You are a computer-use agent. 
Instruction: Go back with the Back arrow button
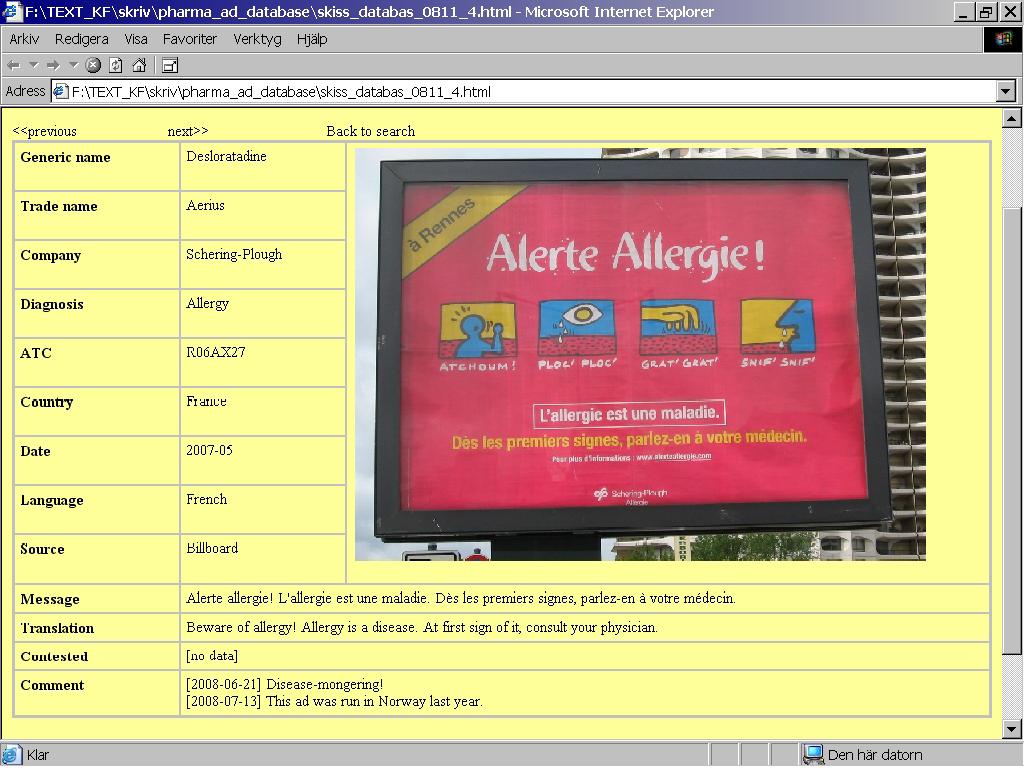click(x=14, y=65)
